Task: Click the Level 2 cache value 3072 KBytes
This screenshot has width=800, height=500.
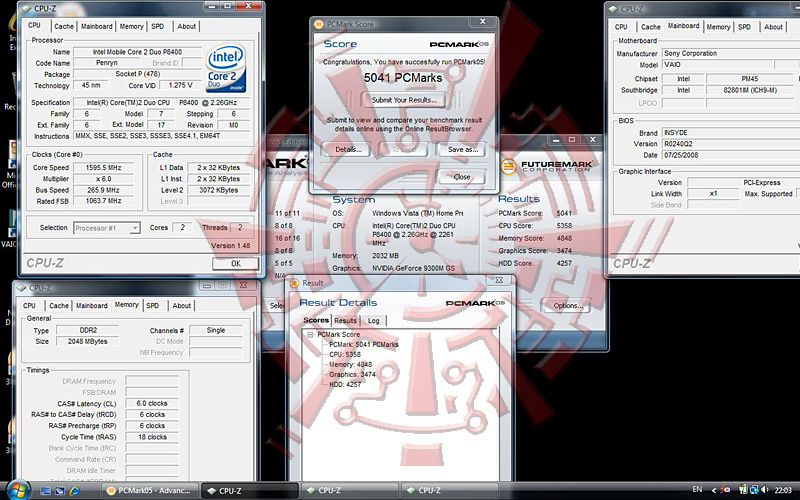Action: [x=218, y=190]
